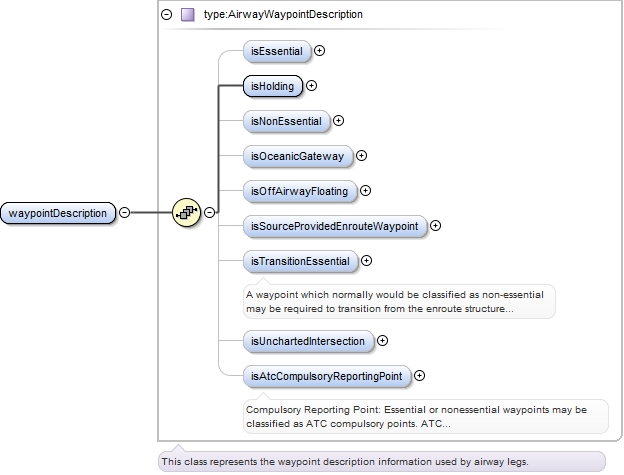This screenshot has height=475, width=624.
Task: Click the all-compositor icon next to waypointDescription
Action: pos(186,212)
